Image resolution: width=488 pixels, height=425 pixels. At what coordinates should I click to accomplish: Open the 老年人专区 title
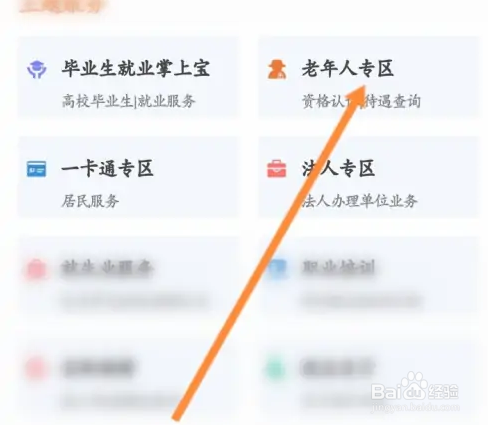click(x=348, y=69)
